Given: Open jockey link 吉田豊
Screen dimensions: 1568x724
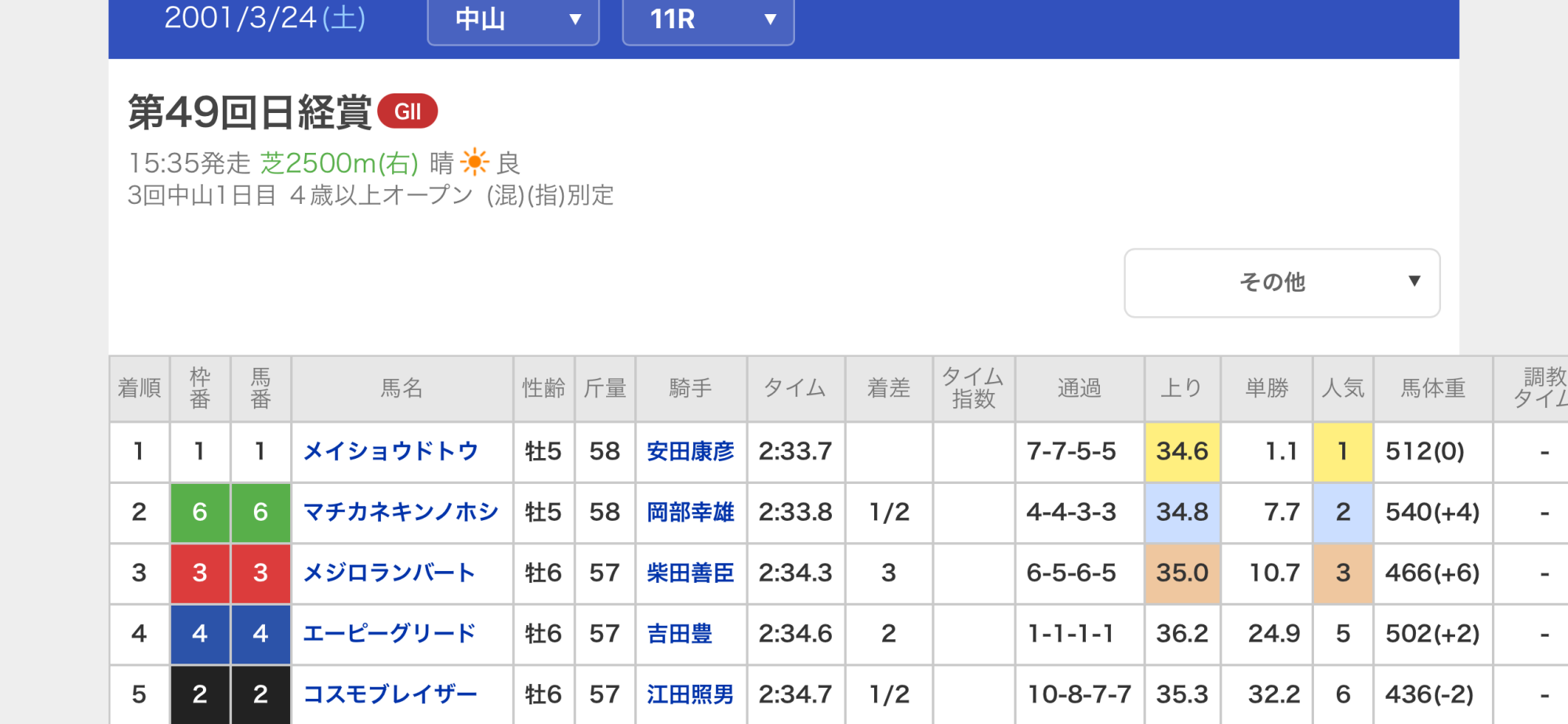Looking at the screenshot, I should [679, 633].
